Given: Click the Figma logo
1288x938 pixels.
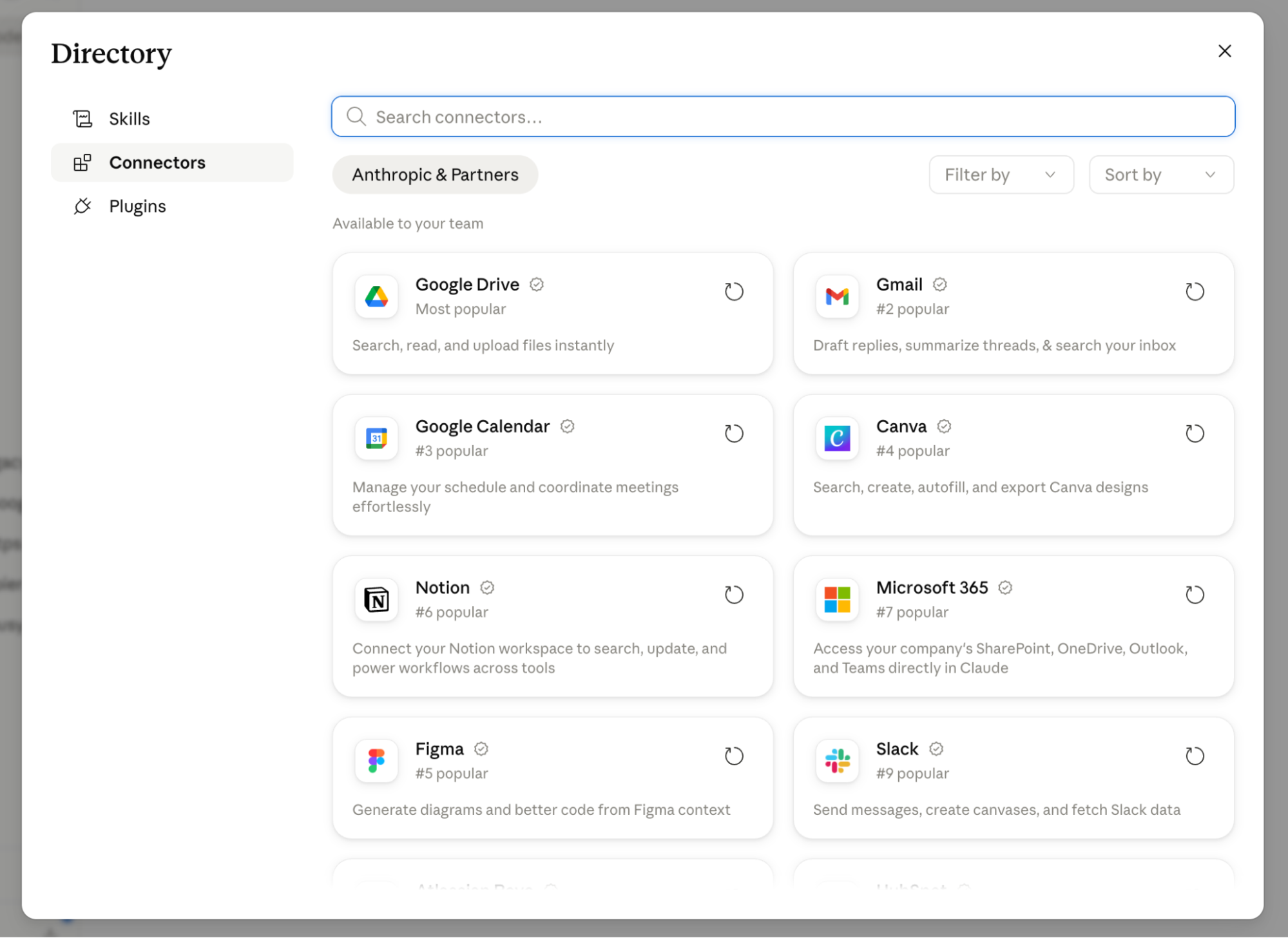Looking at the screenshot, I should (x=376, y=760).
